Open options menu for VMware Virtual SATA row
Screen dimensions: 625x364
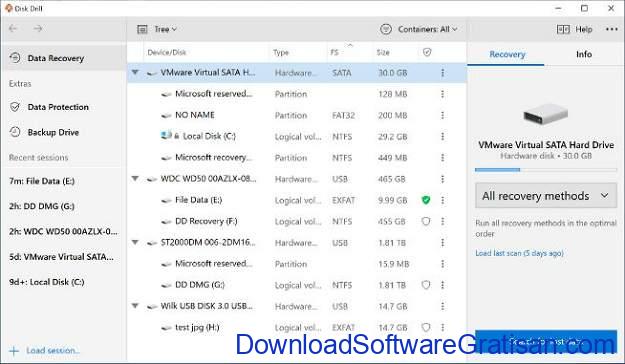(x=442, y=73)
